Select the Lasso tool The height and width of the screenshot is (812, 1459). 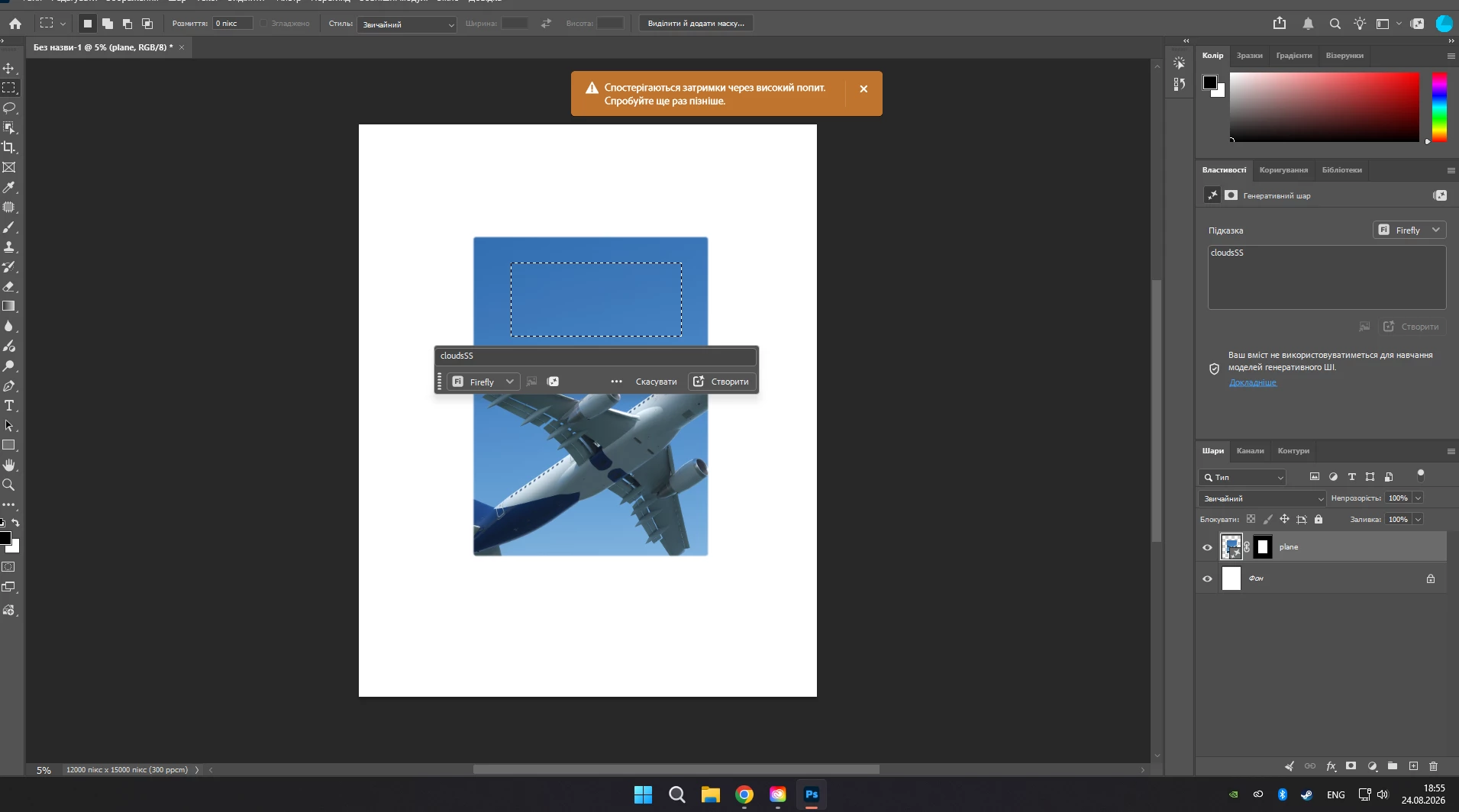pos(9,108)
